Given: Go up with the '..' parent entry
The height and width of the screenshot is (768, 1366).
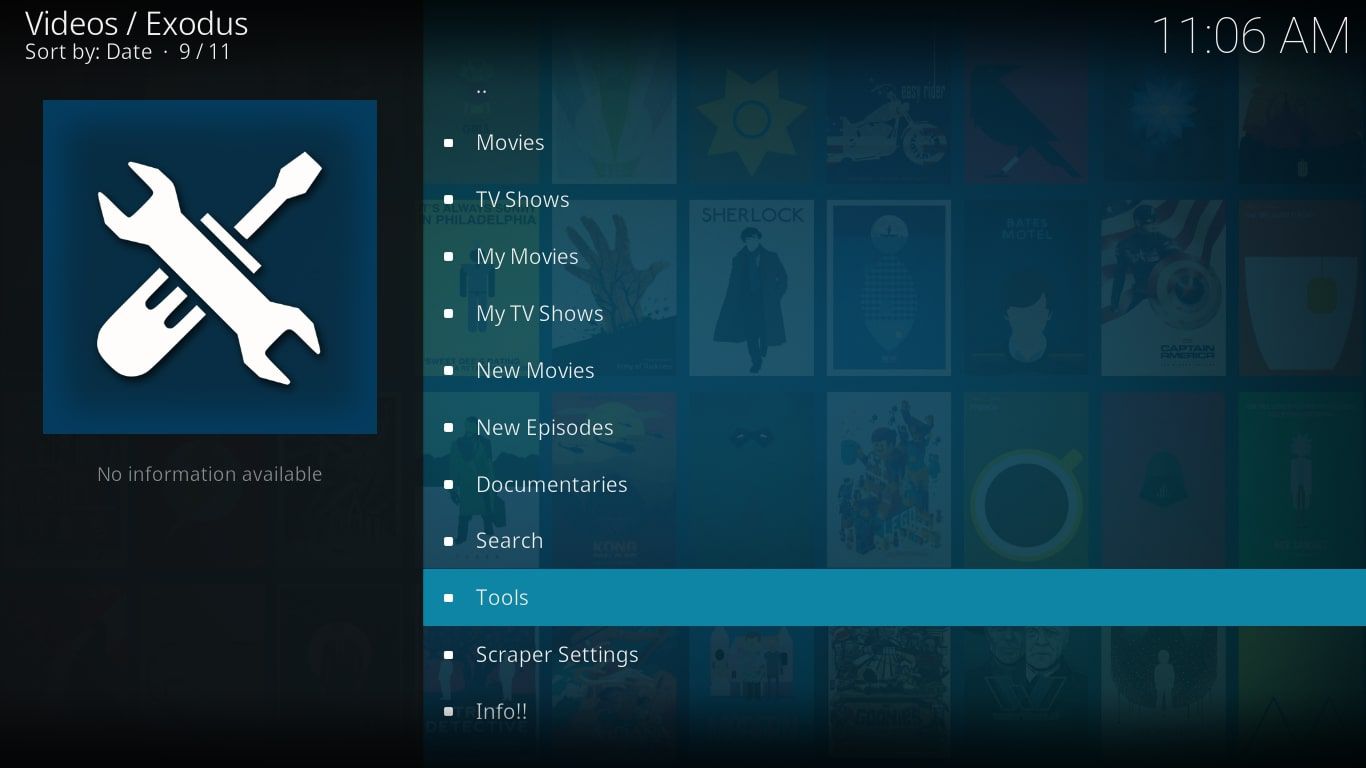Looking at the screenshot, I should (894, 87).
